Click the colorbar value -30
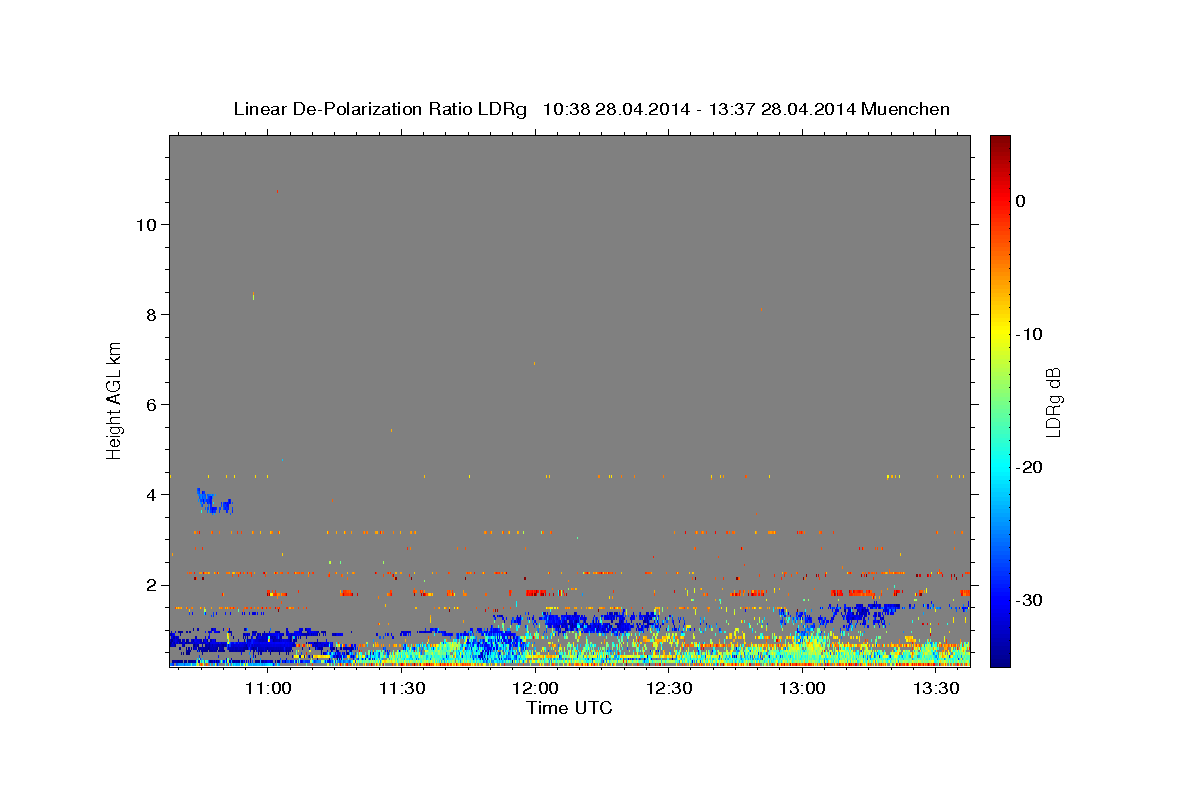Viewport: 1200px width, 800px height. click(1030, 600)
